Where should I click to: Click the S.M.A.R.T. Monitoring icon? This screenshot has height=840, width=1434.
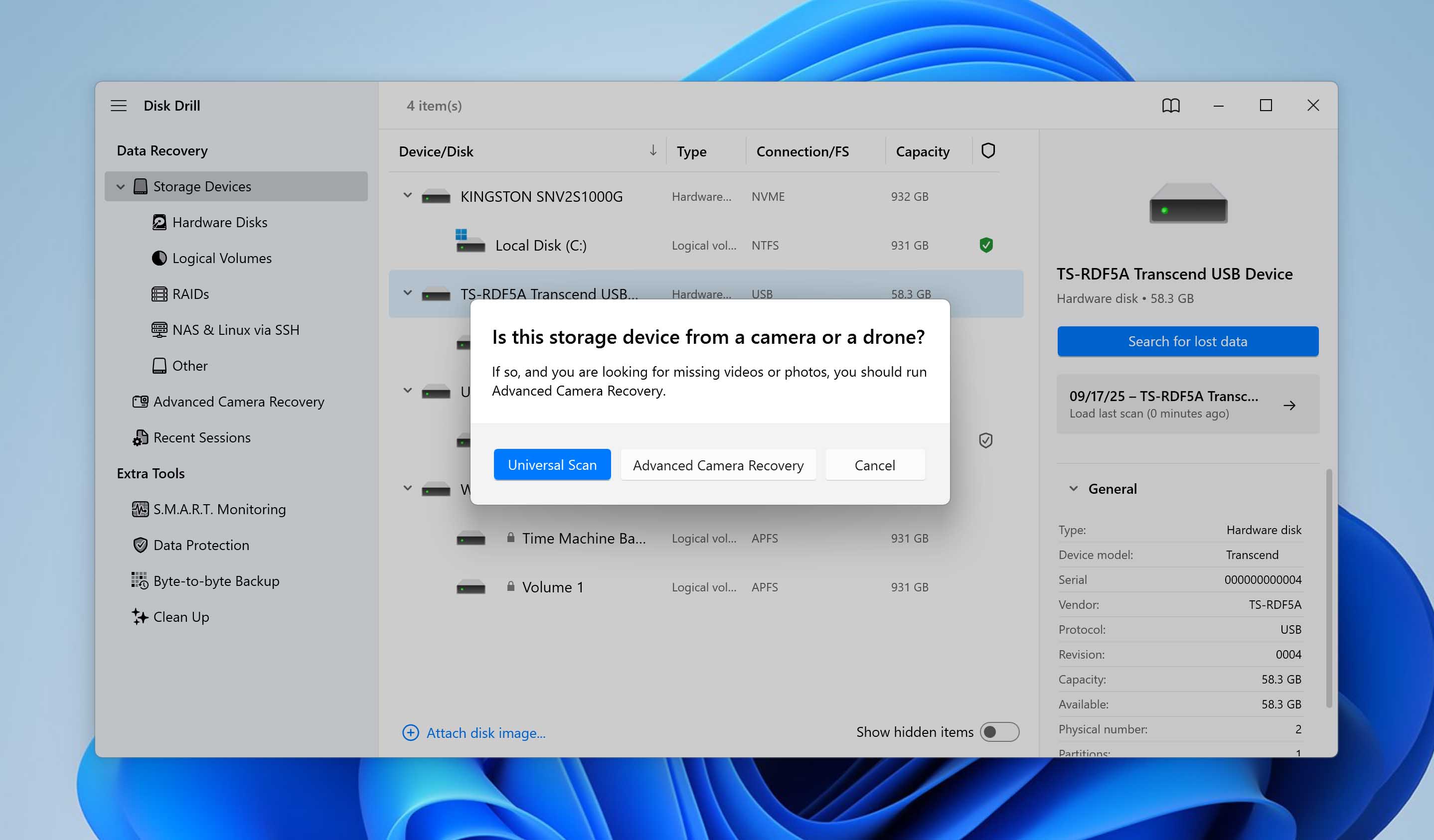(141, 509)
